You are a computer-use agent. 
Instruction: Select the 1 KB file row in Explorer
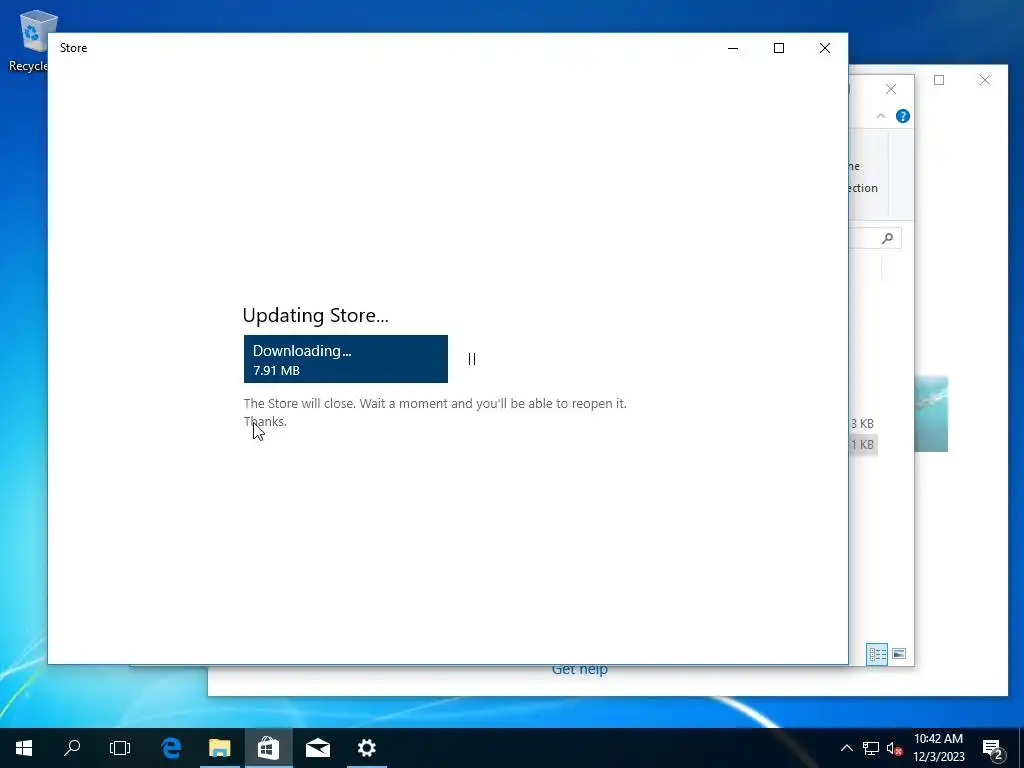(x=862, y=445)
